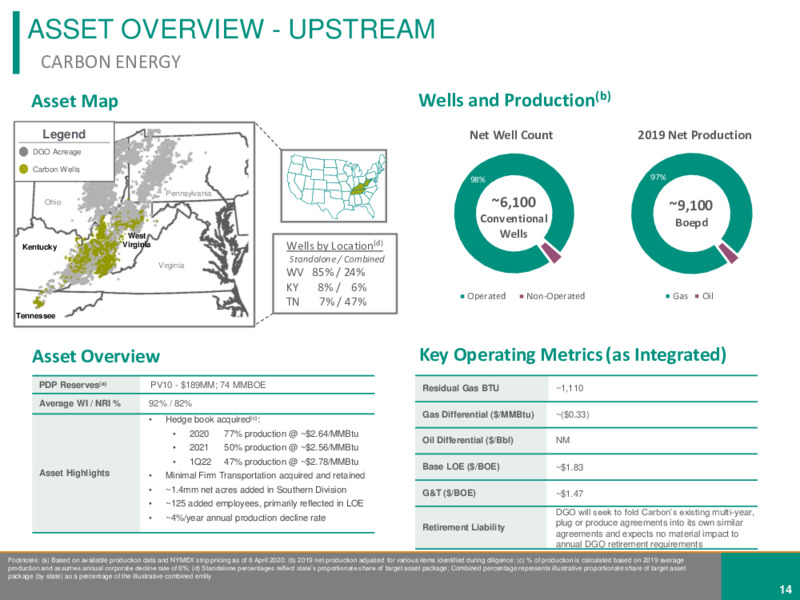The image size is (800, 600).
Task: Click the 'Asset Overview' section heading
Action: tap(96, 356)
